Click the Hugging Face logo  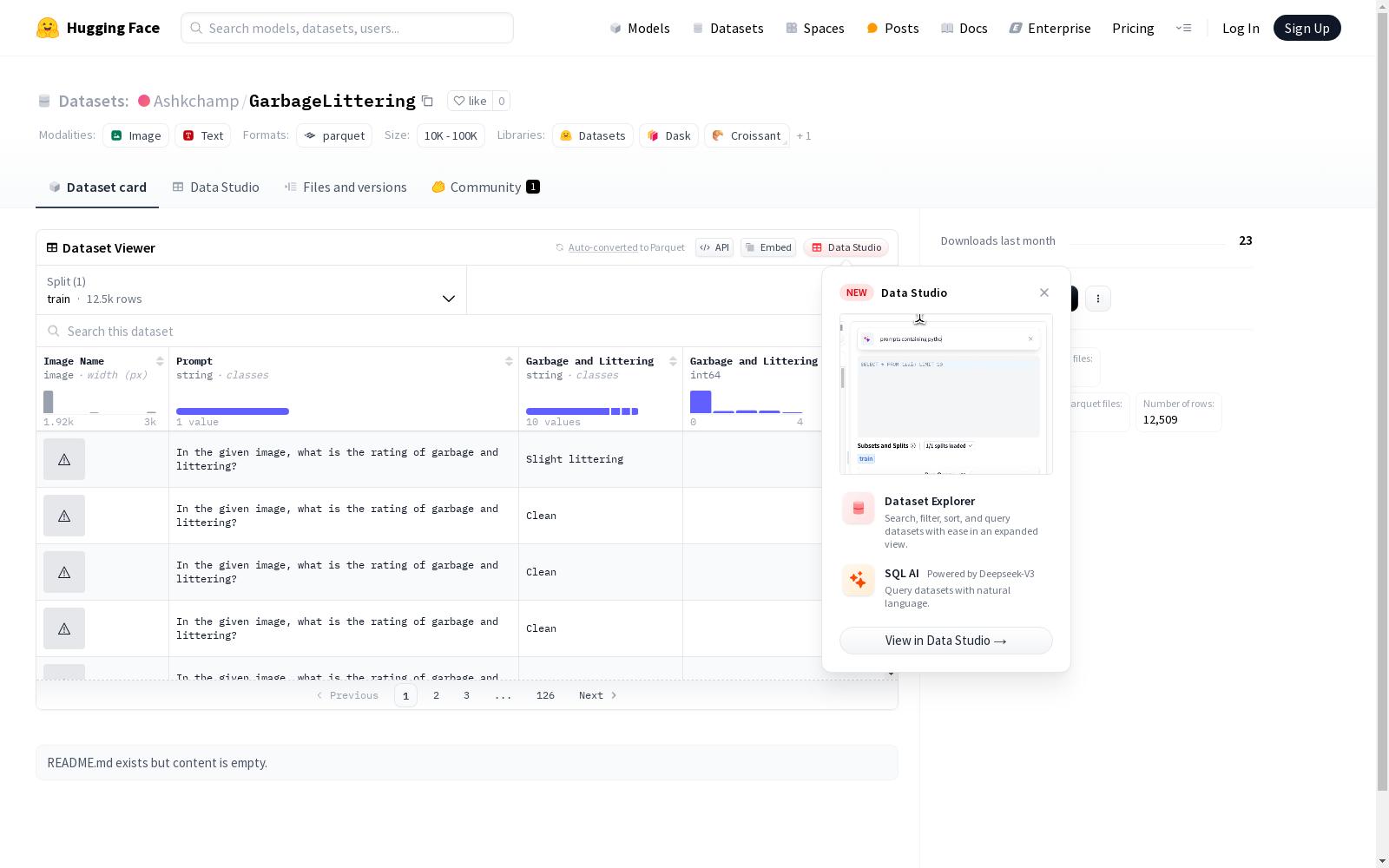point(98,28)
